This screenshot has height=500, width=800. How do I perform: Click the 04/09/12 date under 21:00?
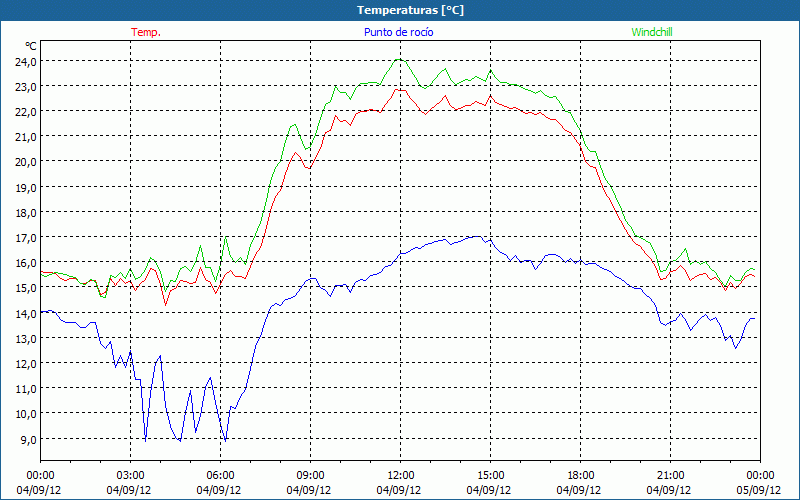click(669, 490)
